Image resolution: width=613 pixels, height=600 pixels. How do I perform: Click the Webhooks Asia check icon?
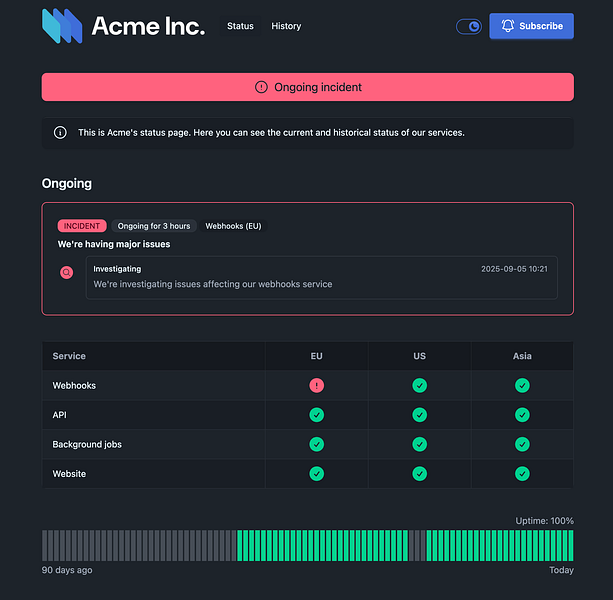(x=522, y=385)
